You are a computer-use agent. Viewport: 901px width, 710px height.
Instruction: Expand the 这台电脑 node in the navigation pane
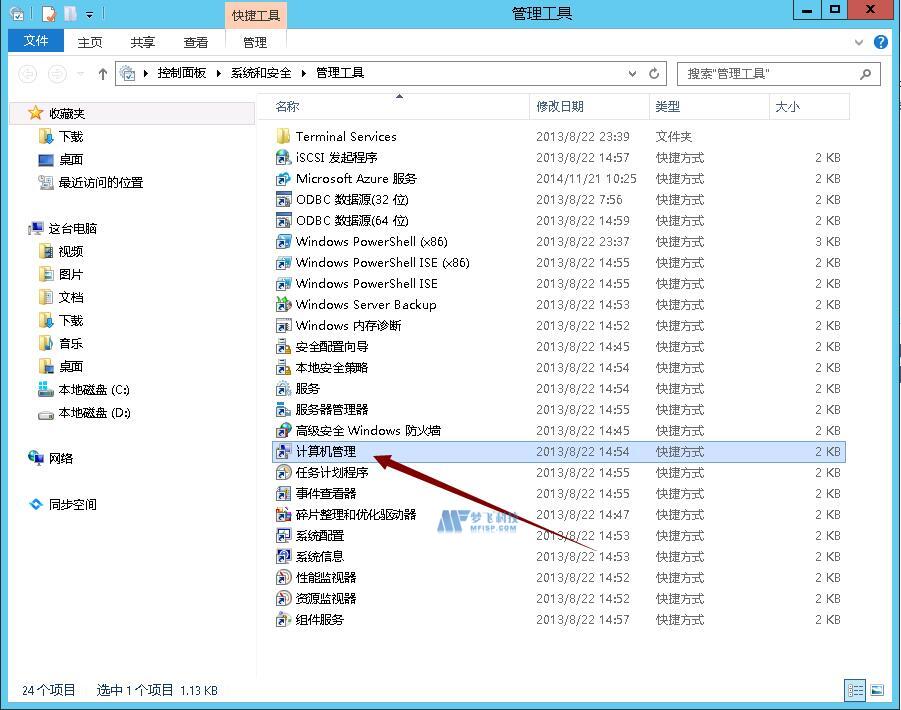pos(22,228)
